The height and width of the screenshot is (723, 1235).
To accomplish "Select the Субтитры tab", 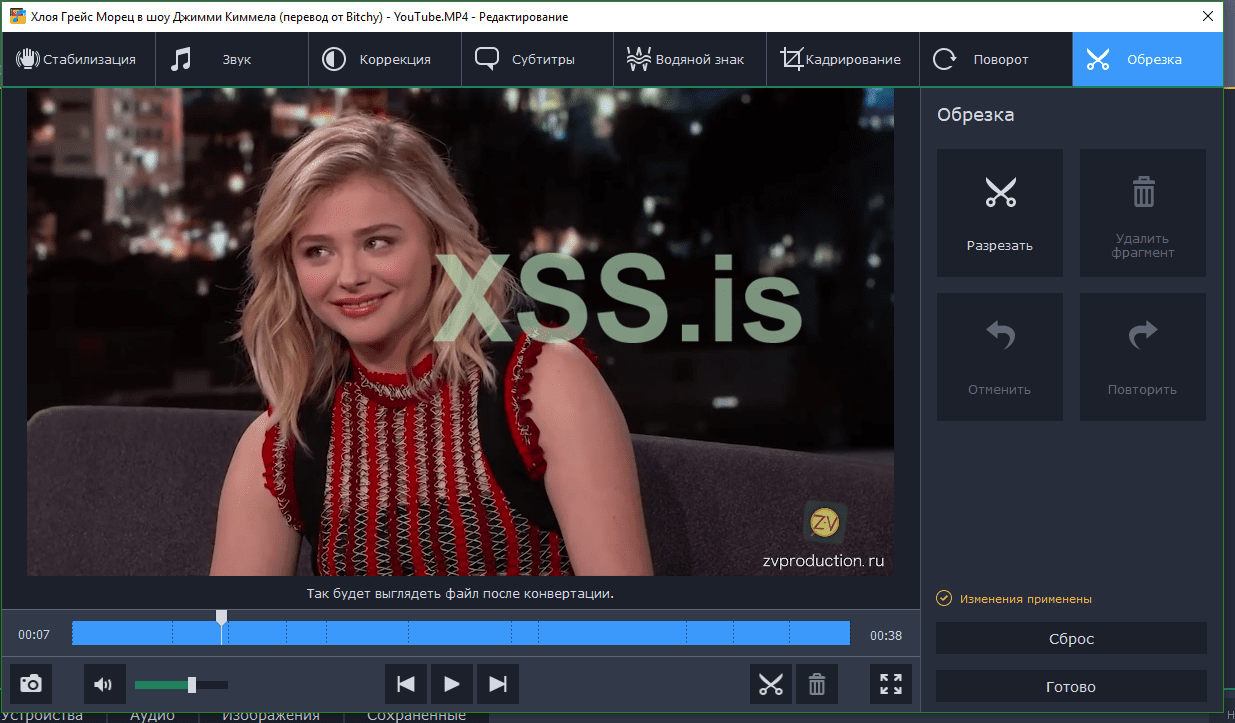I will point(537,59).
